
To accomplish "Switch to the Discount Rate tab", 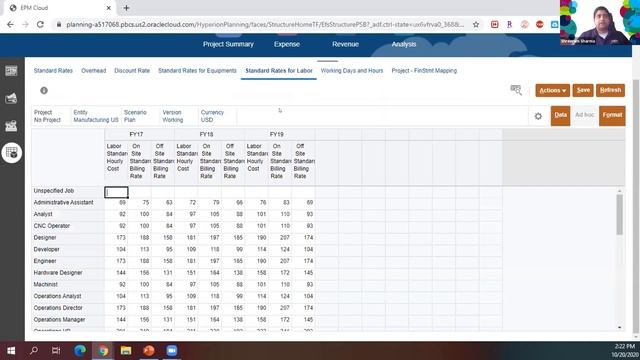I will 132,71.
